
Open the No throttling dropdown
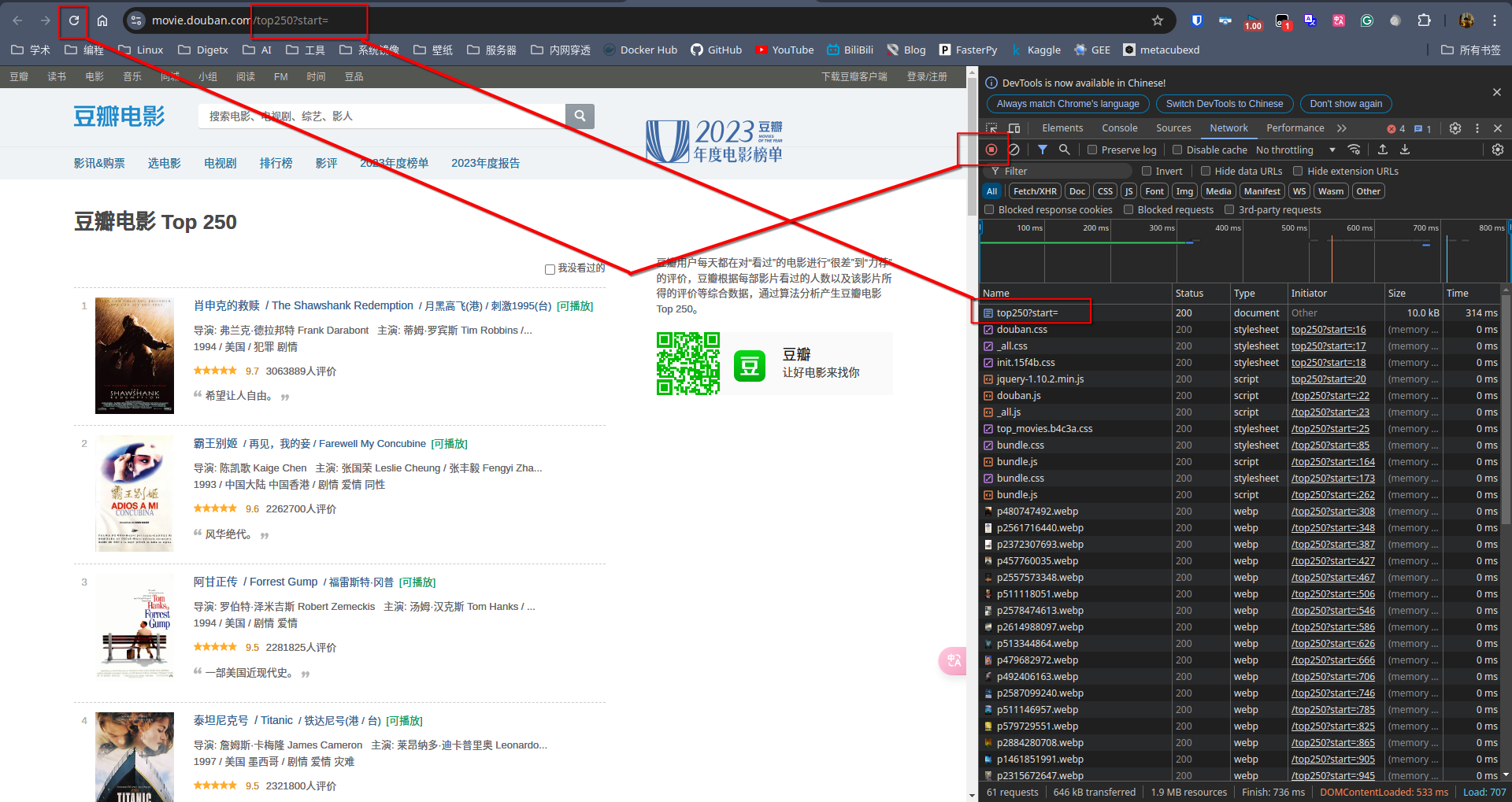click(1296, 150)
